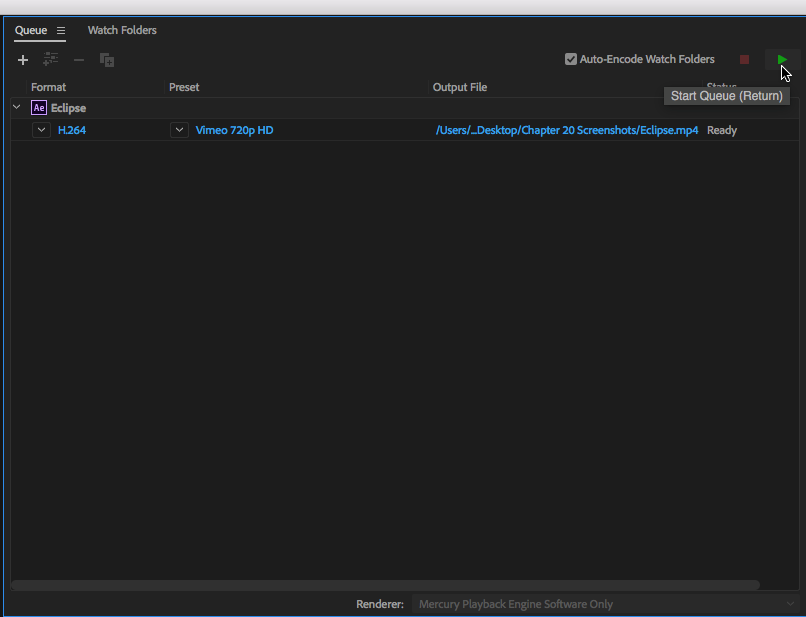Viewport: 806px width, 617px height.
Task: Select the Queue tab
Action: [31, 31]
